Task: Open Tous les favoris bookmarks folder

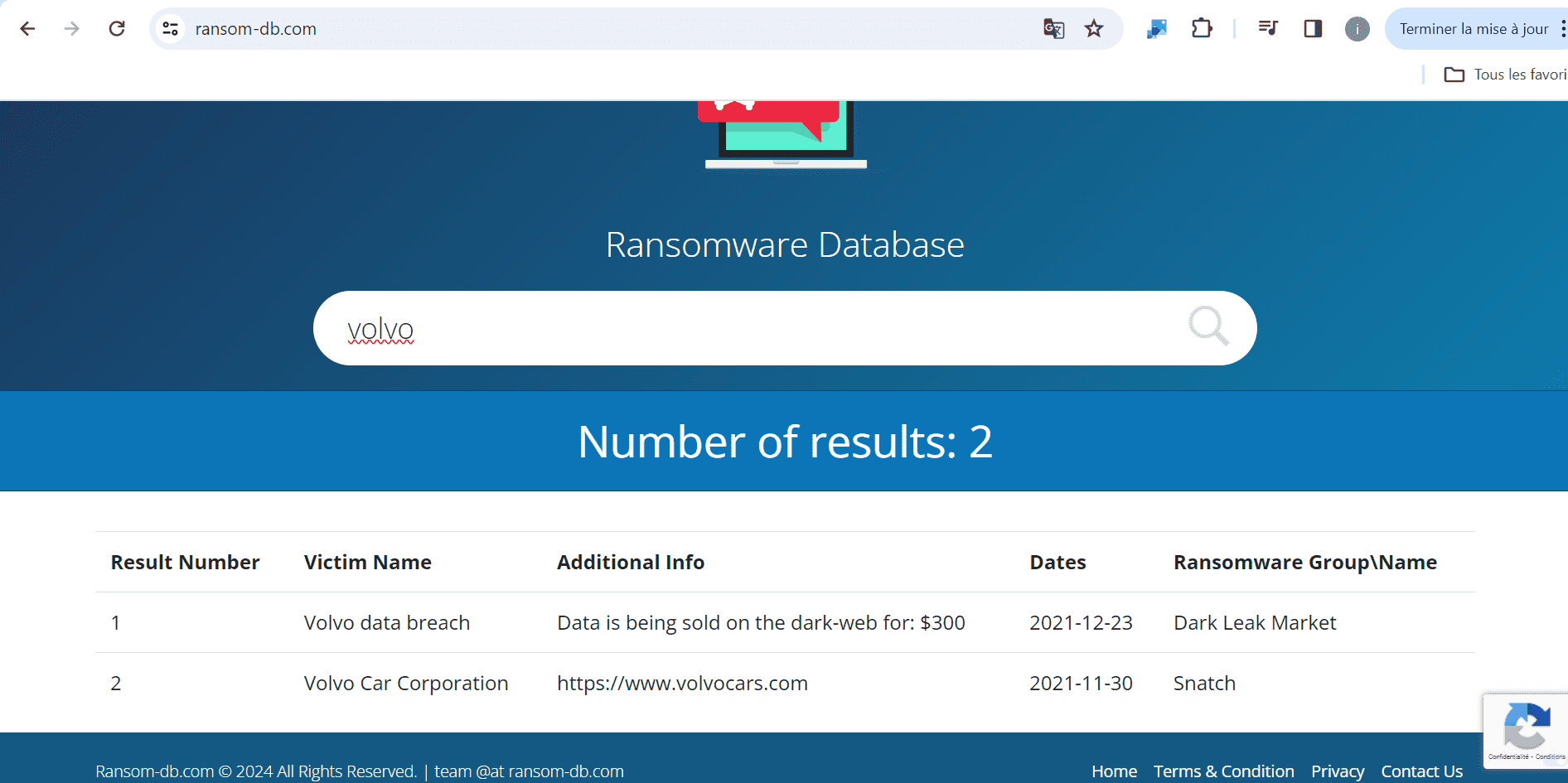Action: 1505,75
